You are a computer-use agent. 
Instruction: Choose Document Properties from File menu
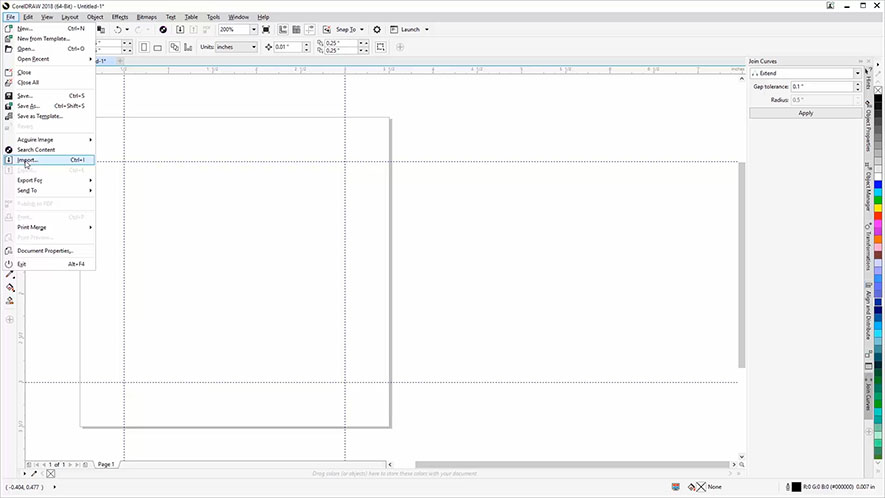44,250
